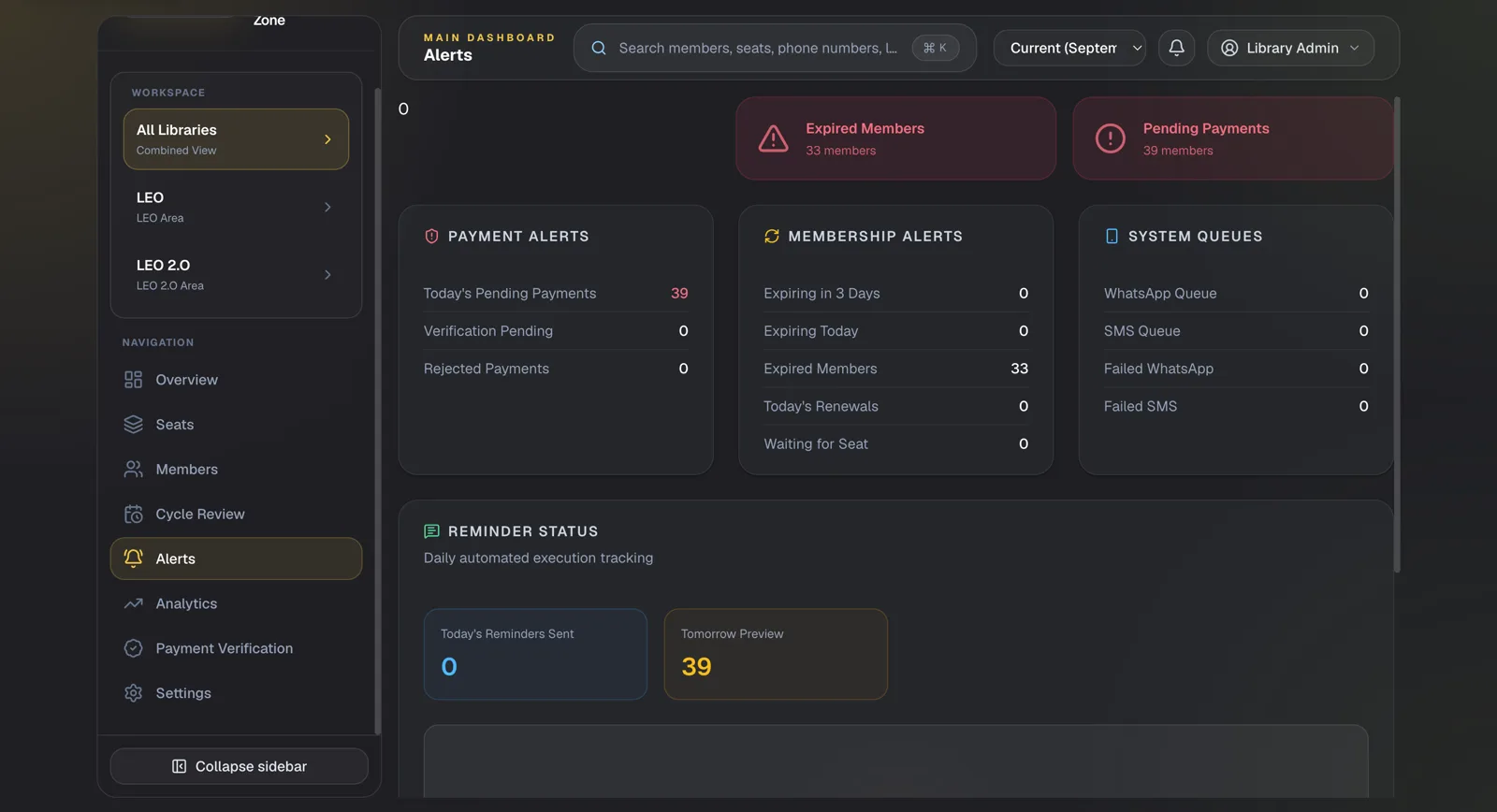This screenshot has width=1497, height=812.
Task: Click the Library Admin user avatar icon
Action: (x=1229, y=48)
